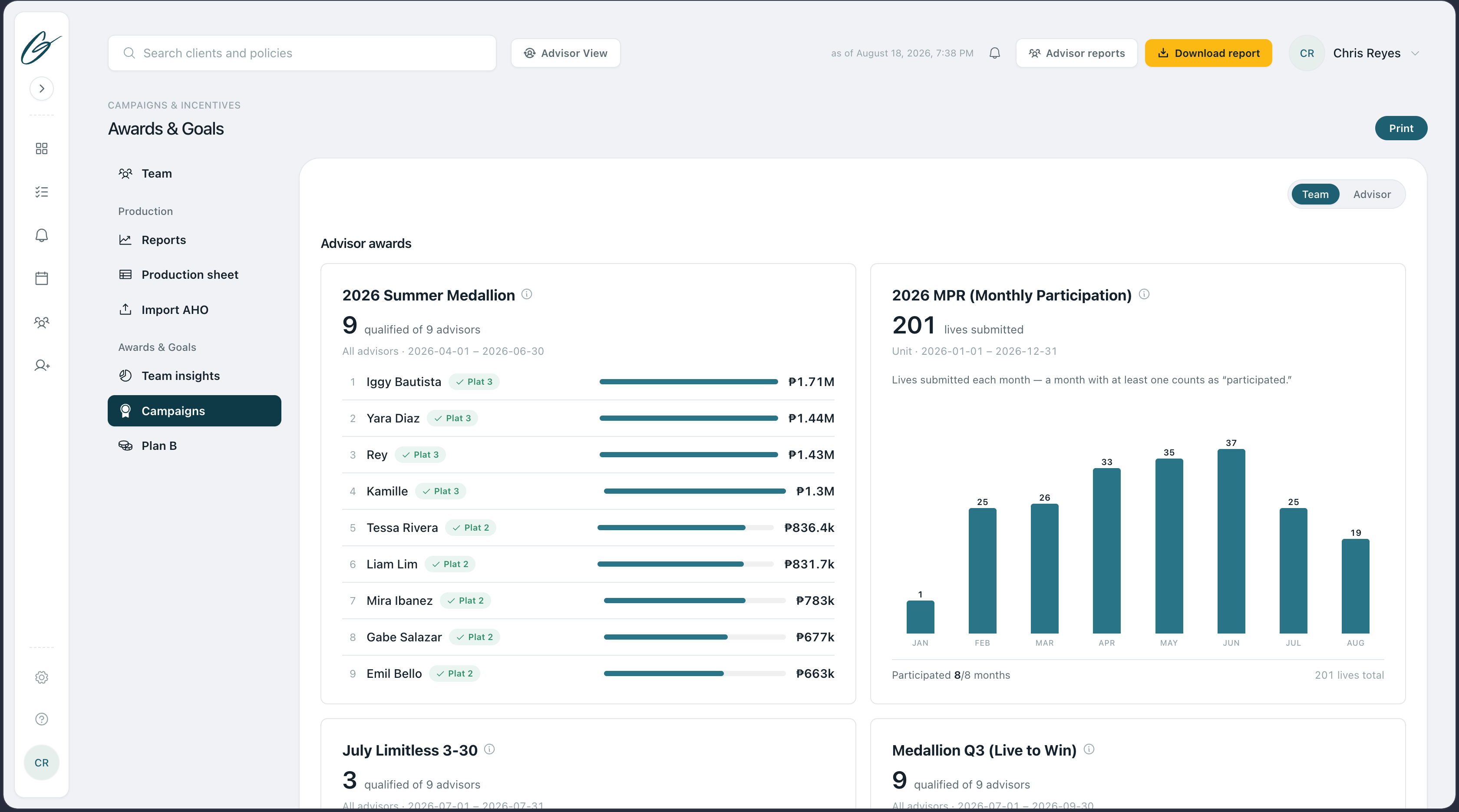
Task: Click the CR avatar in the header
Action: [x=1307, y=53]
